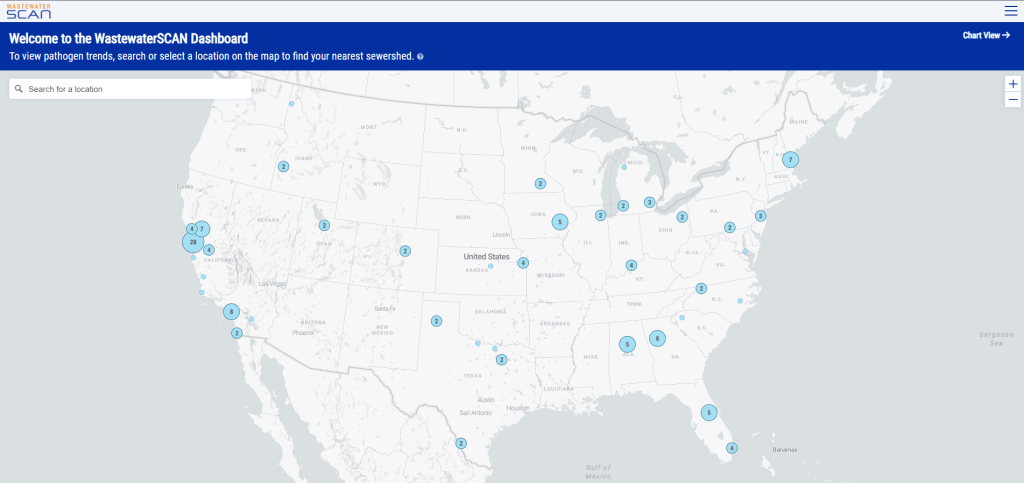Click the help question mark icon beside the instructions

click(420, 57)
